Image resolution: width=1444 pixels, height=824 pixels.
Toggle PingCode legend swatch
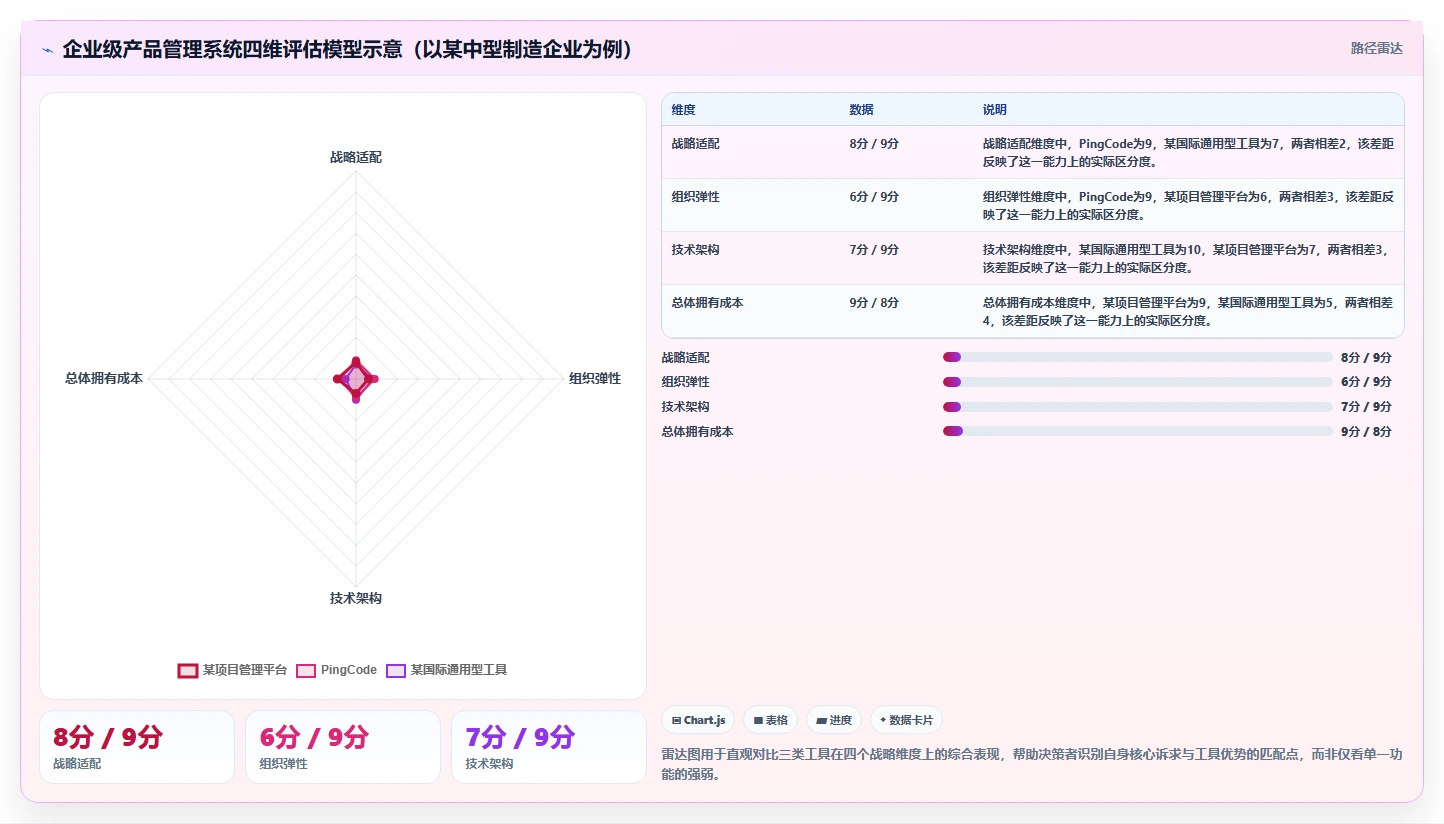click(x=306, y=670)
